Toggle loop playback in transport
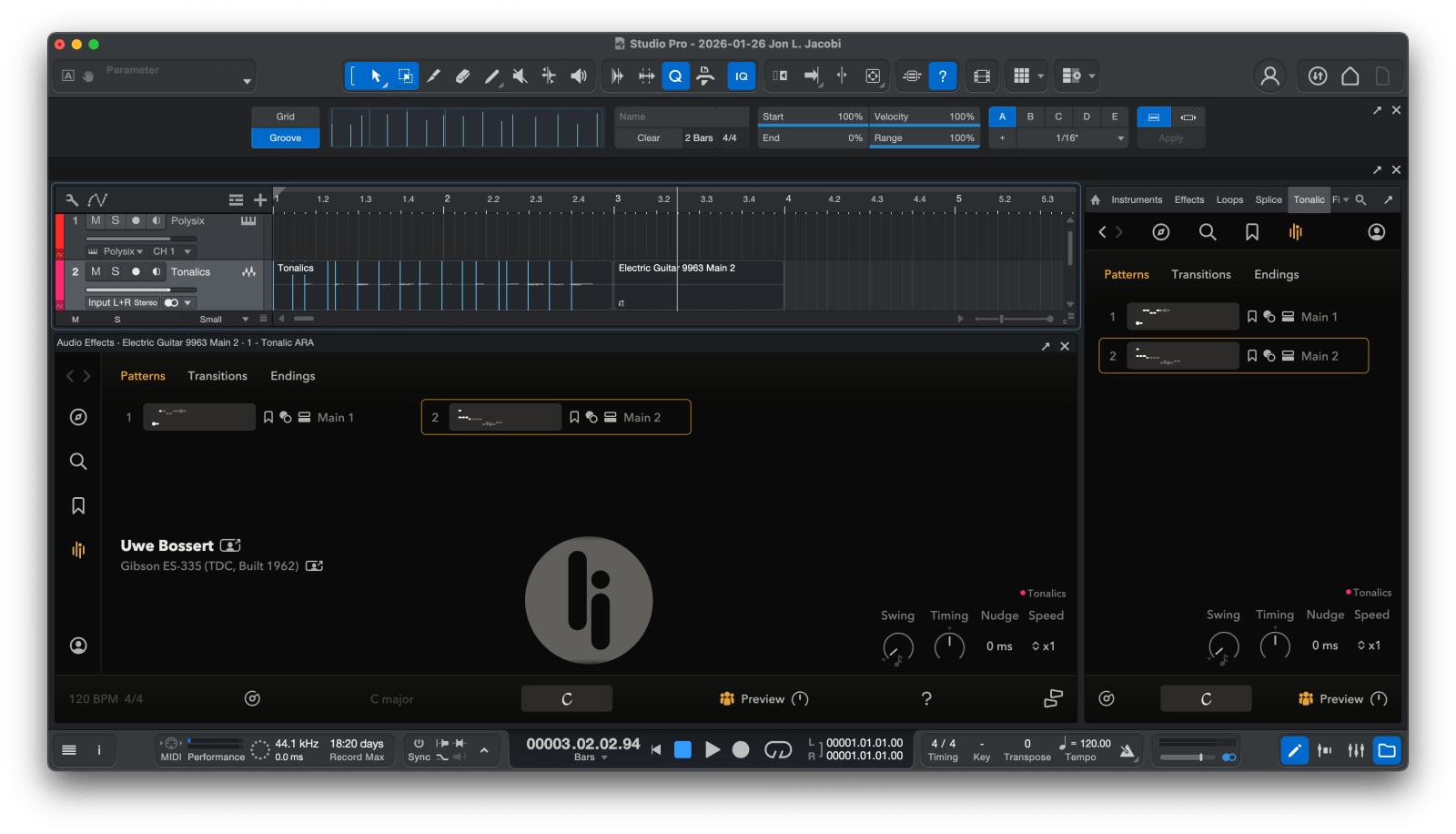The width and height of the screenshot is (1456, 834). (x=777, y=749)
